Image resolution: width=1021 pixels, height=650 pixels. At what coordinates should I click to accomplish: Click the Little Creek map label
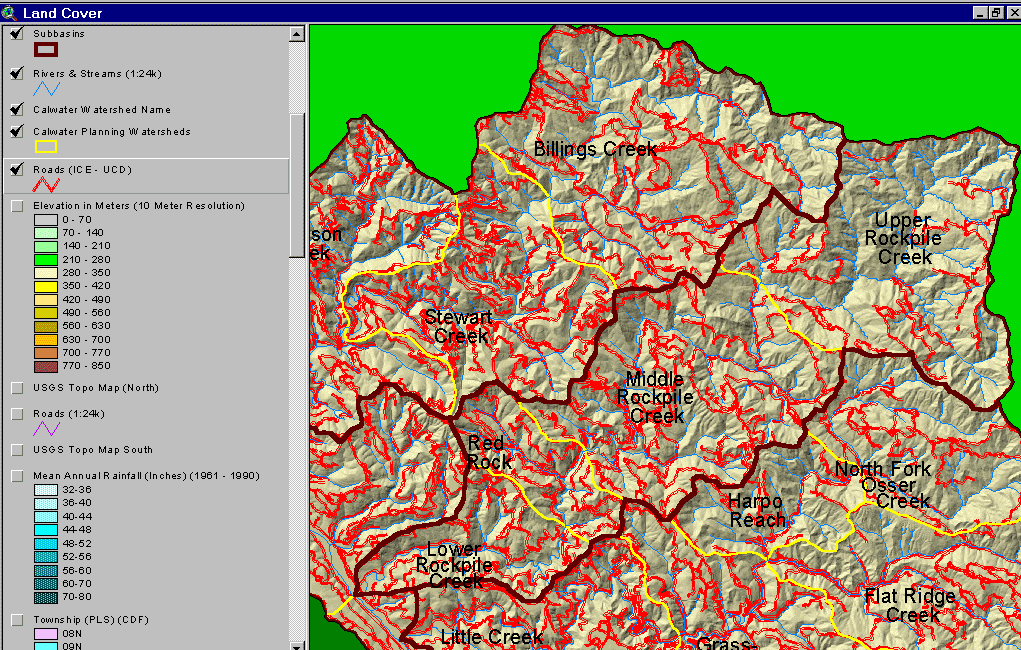tap(492, 637)
